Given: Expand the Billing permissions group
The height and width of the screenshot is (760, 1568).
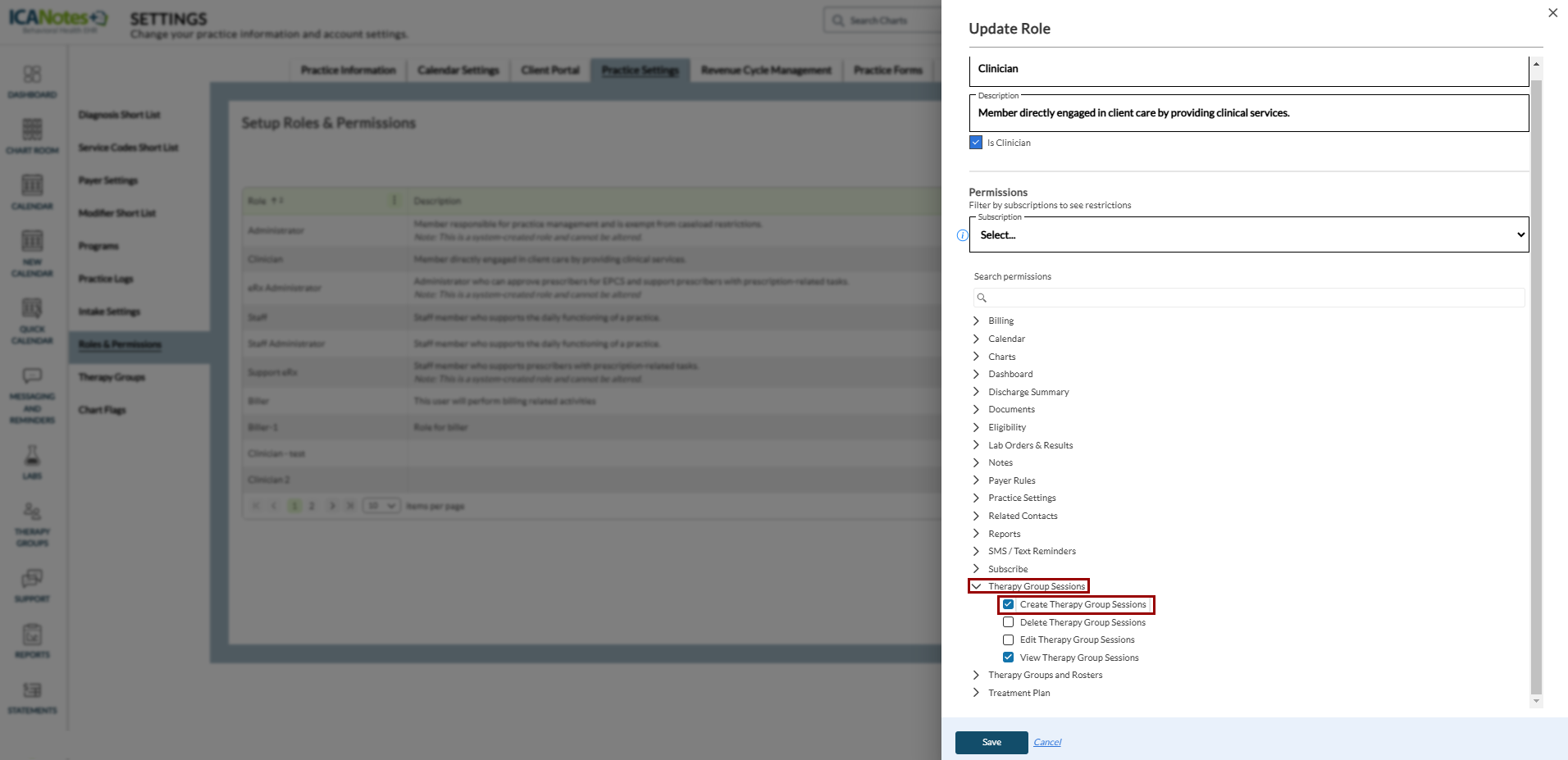Looking at the screenshot, I should [976, 321].
